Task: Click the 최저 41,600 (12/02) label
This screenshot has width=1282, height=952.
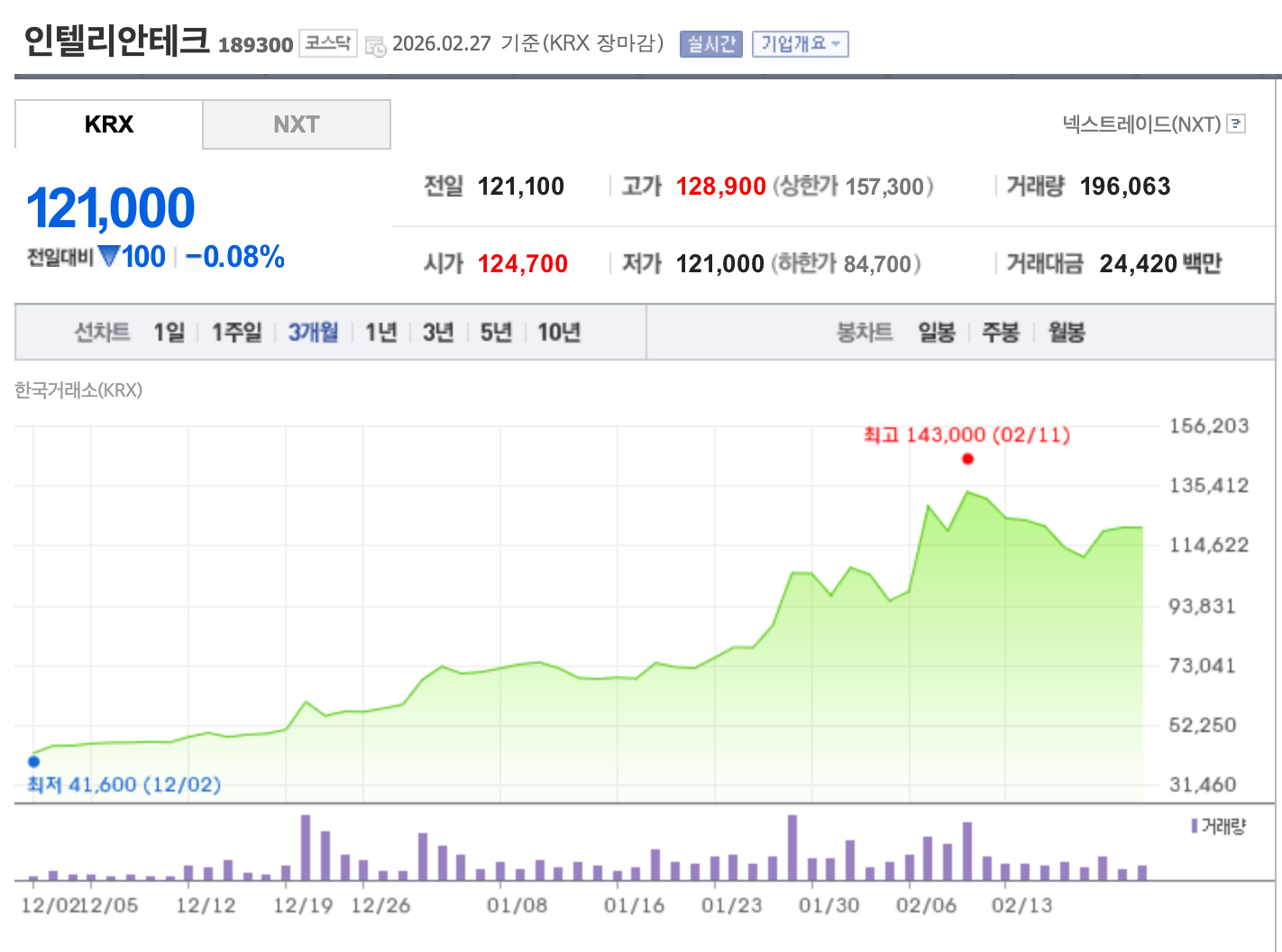Action: (x=124, y=785)
